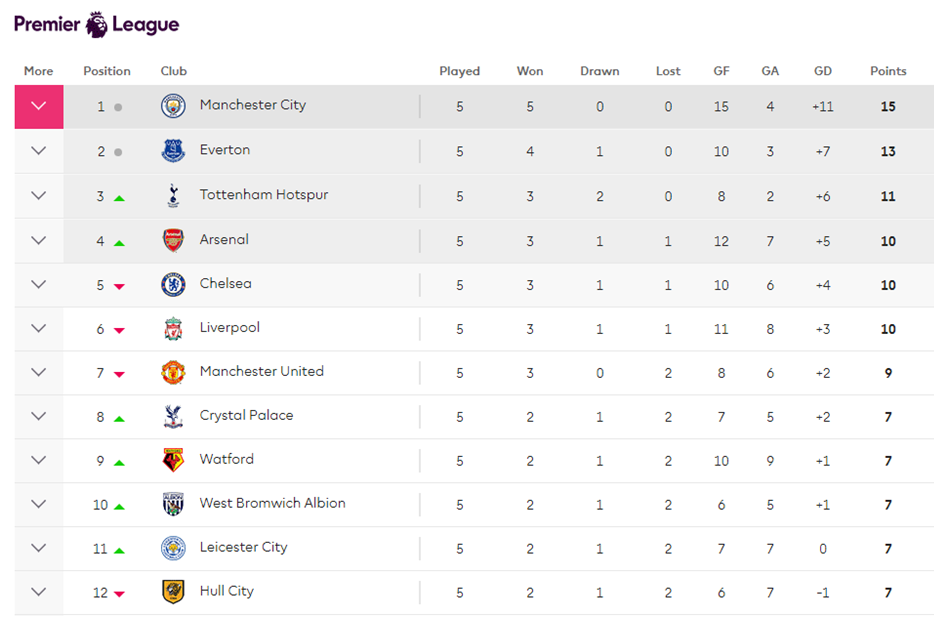The image size is (935, 617).
Task: Click the Premier League lion logo
Action: point(97,24)
